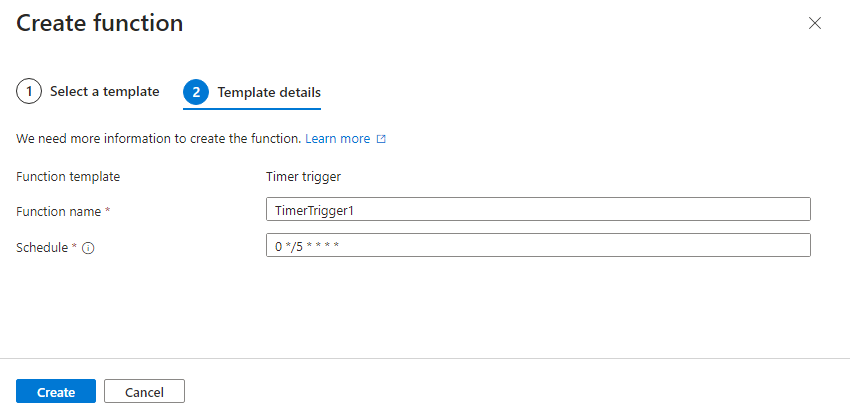Click the Create function heading
Viewport: 850px width, 417px height.
pos(100,23)
